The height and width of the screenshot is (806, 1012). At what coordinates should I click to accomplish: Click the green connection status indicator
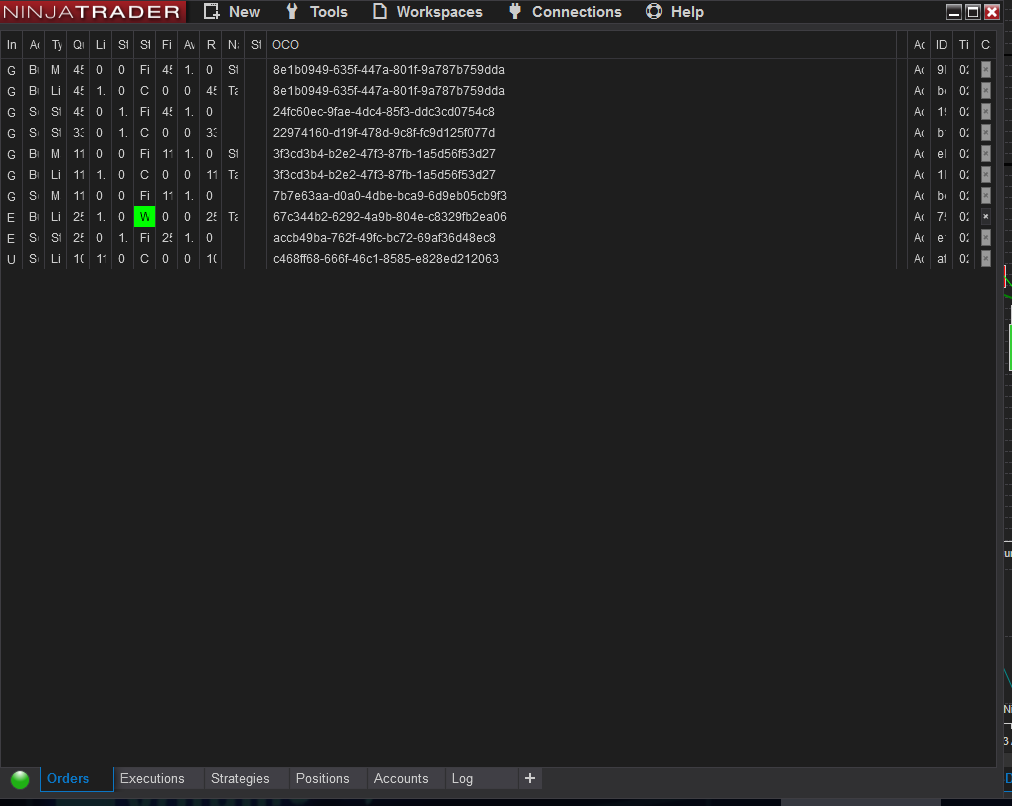point(20,779)
